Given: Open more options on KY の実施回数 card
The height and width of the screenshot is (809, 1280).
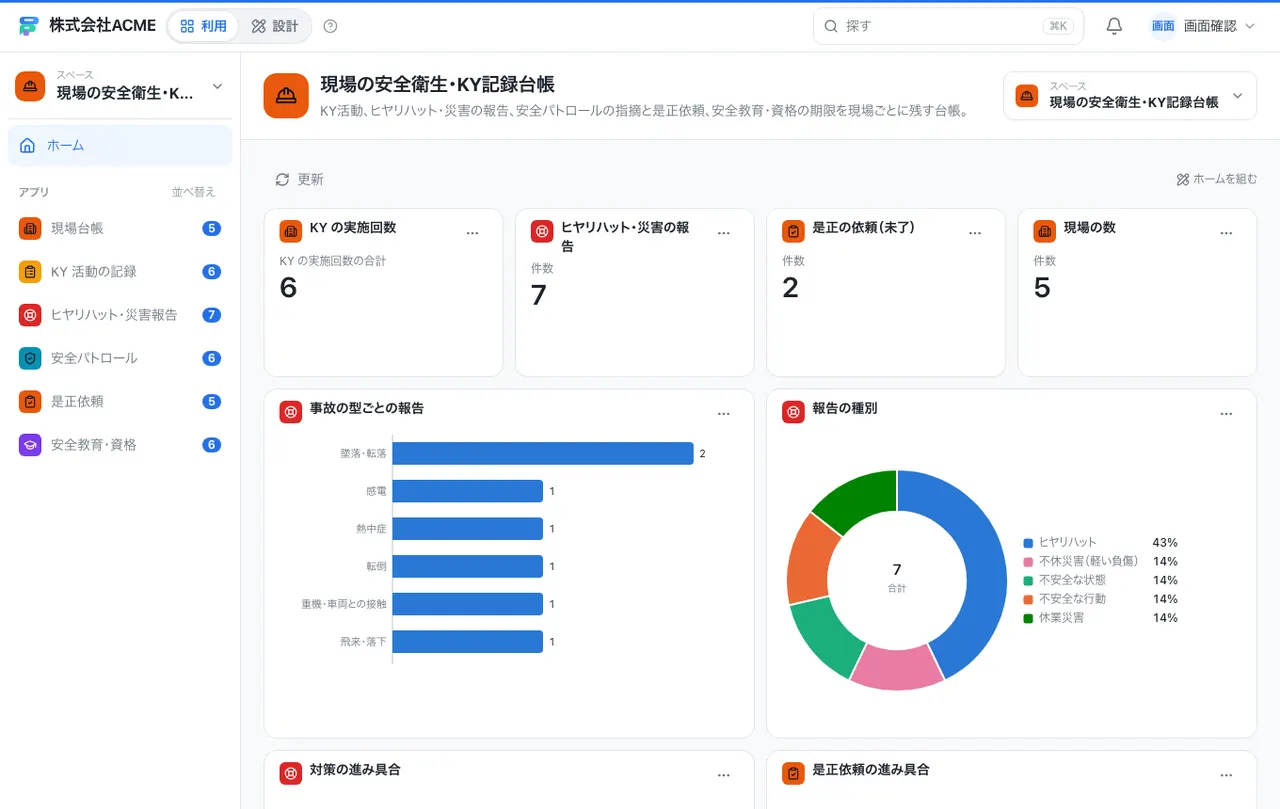Looking at the screenshot, I should (473, 233).
